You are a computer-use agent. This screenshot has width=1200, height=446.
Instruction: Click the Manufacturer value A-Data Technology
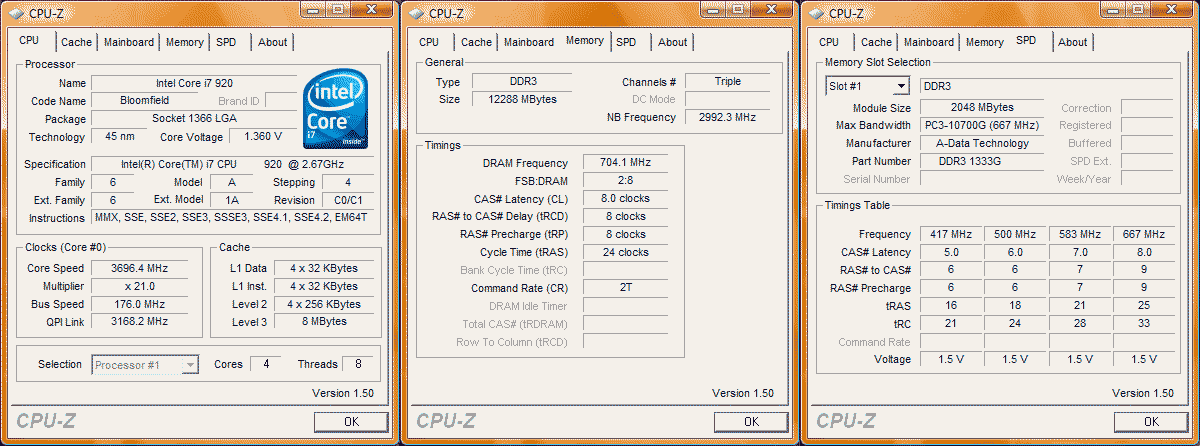pos(982,144)
